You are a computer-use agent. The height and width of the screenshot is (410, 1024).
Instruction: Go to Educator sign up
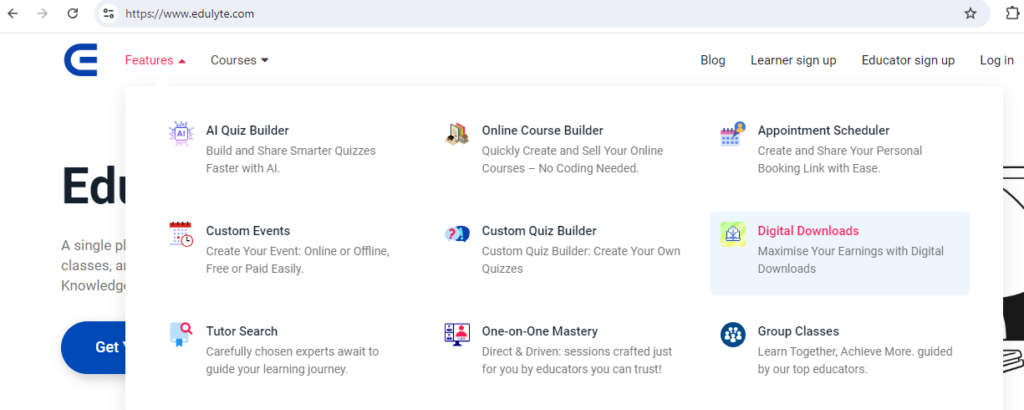[x=908, y=60]
